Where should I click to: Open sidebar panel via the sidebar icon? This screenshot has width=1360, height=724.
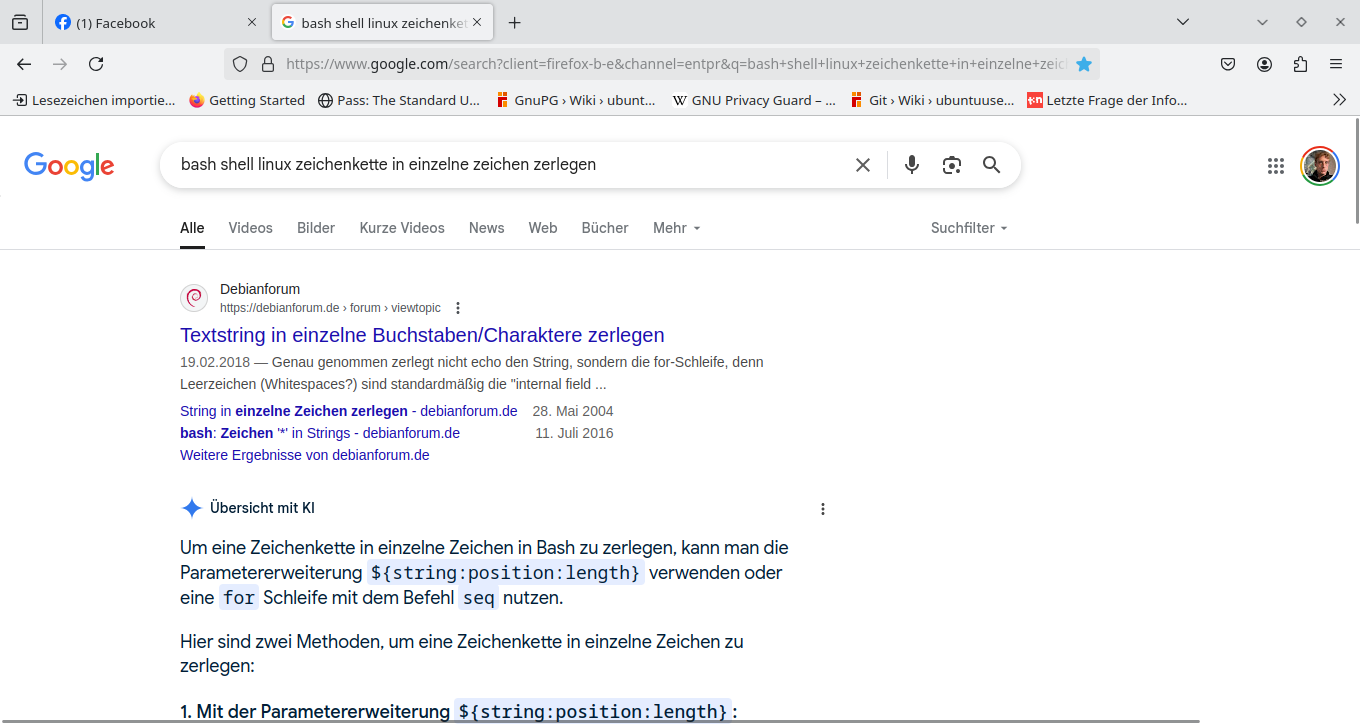(19, 22)
